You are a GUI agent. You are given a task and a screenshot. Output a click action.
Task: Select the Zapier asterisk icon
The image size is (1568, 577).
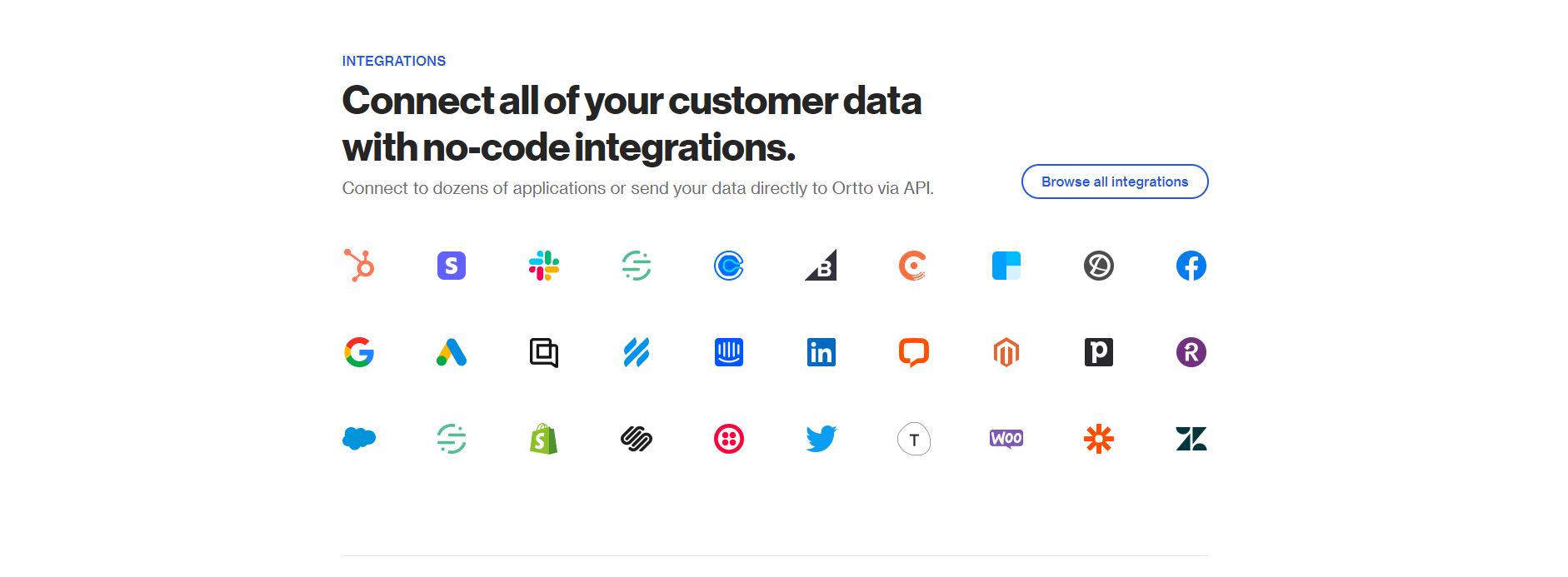[x=1099, y=439]
